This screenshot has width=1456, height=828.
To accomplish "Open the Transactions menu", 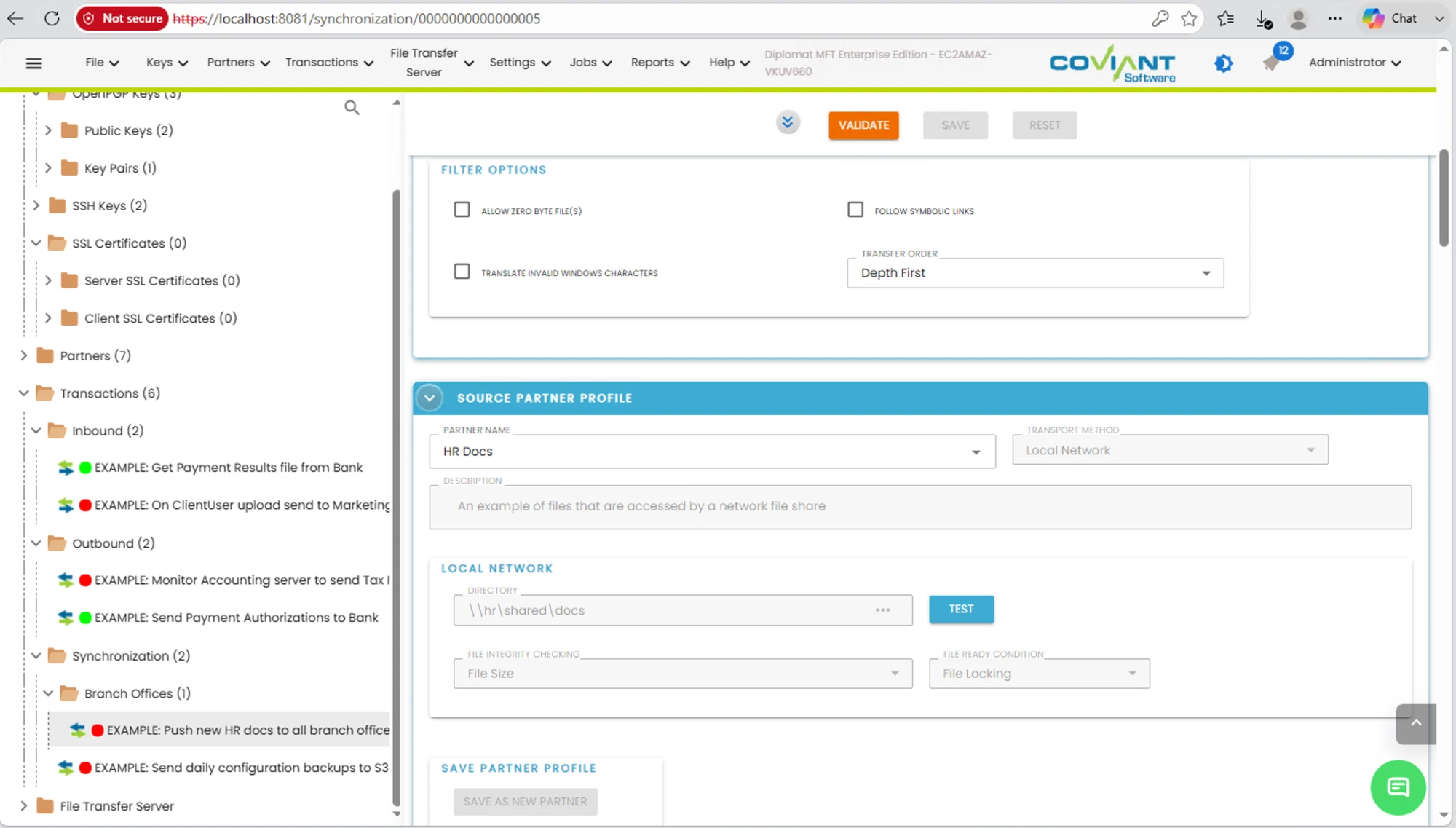I will (x=329, y=63).
